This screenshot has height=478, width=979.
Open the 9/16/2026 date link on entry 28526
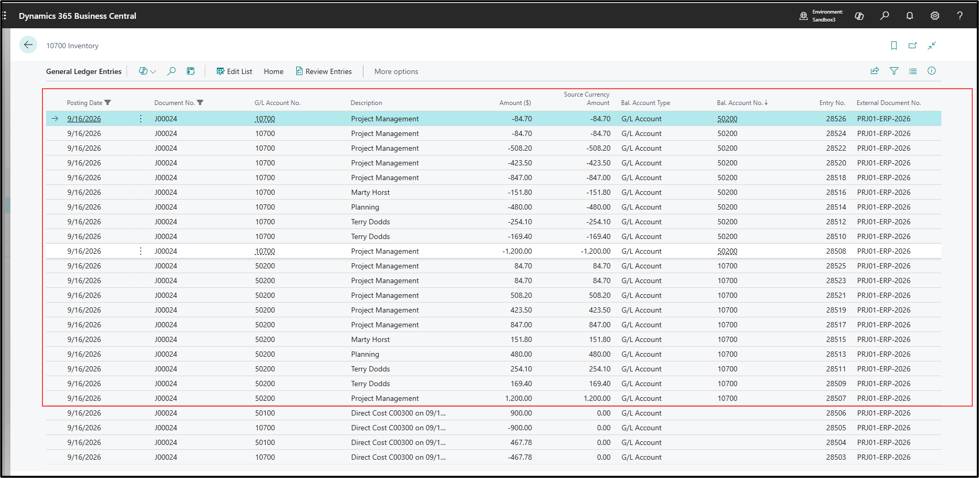(84, 119)
